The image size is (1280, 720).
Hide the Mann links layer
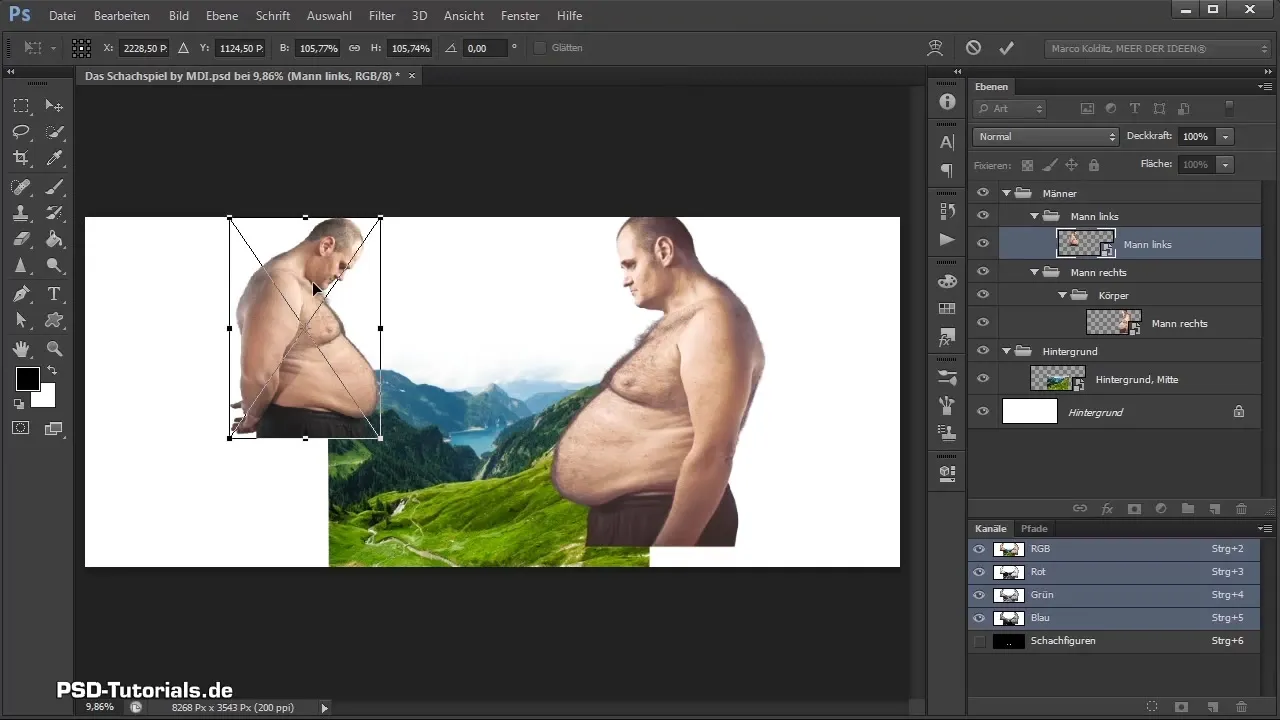(983, 243)
